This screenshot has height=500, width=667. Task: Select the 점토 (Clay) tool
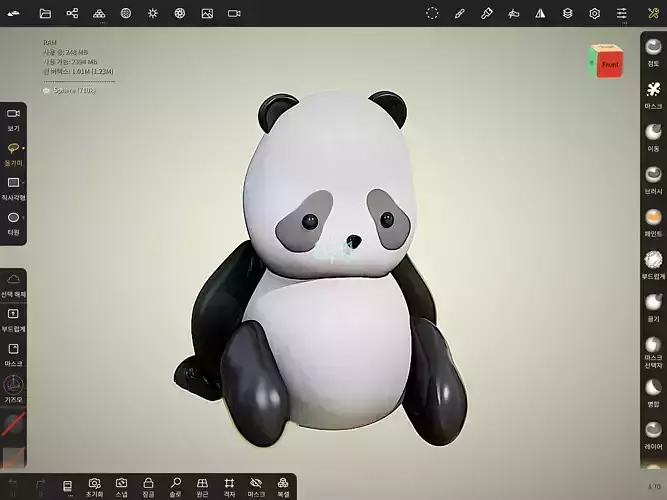pyautogui.click(x=653, y=53)
